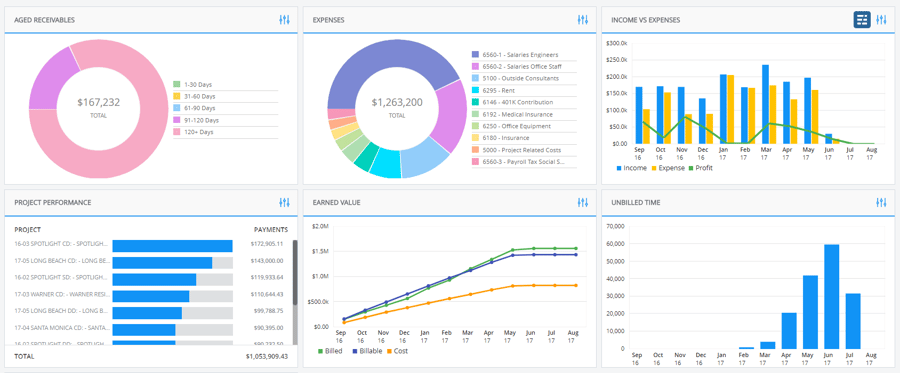The height and width of the screenshot is (373, 900).
Task: Click the Project Performance list scrollbar
Action: coord(295,273)
